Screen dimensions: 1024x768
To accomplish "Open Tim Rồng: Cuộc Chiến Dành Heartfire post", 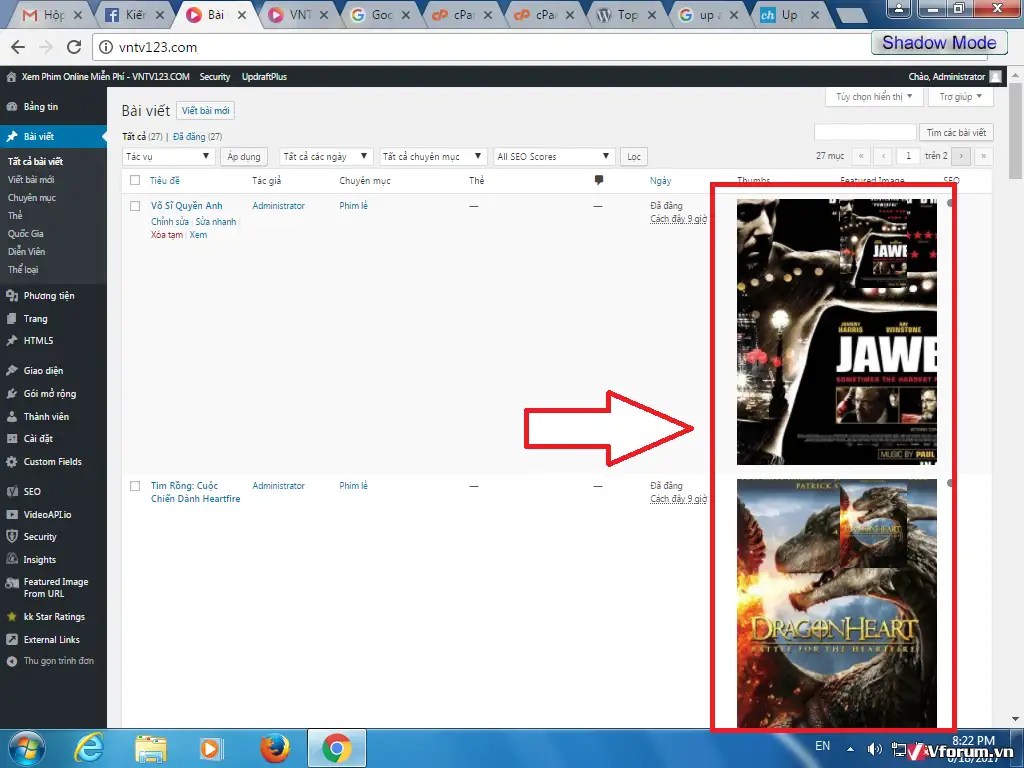I will [195, 492].
